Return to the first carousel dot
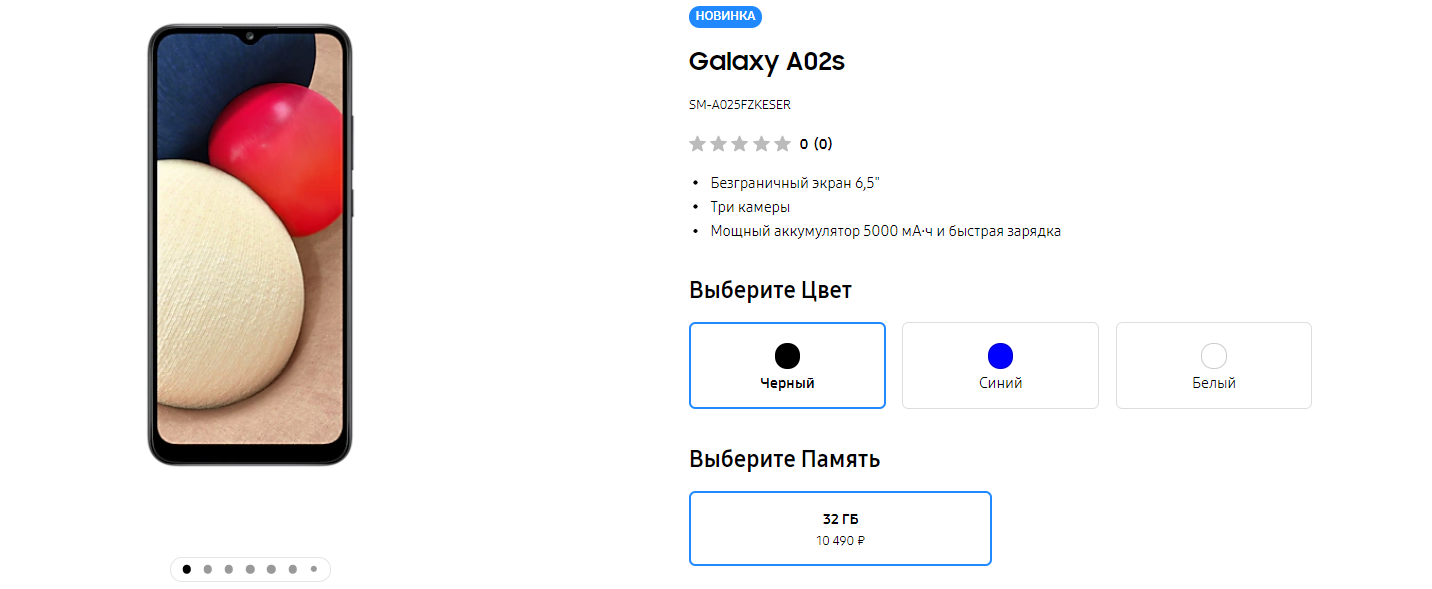 (186, 569)
